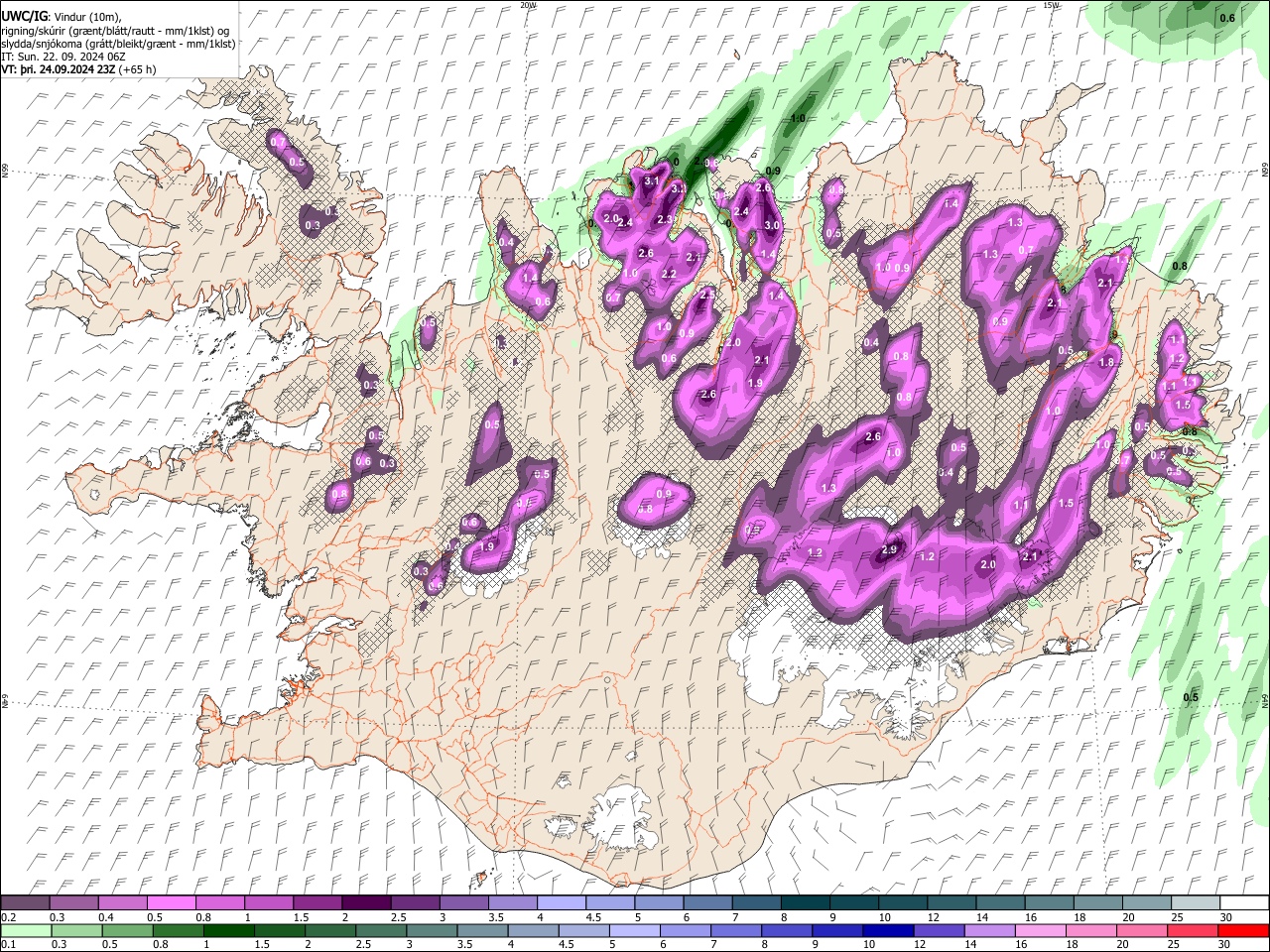Select lower legend swatch between 0.8 and 1
Viewport: 1270px width, 952px height.
tap(181, 930)
